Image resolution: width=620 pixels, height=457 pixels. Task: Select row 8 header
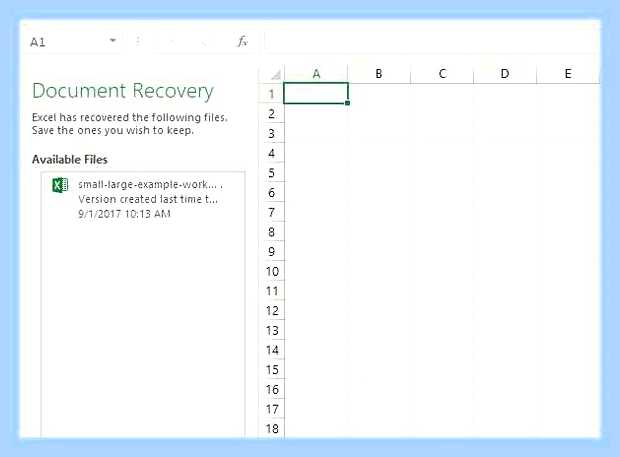(271, 232)
